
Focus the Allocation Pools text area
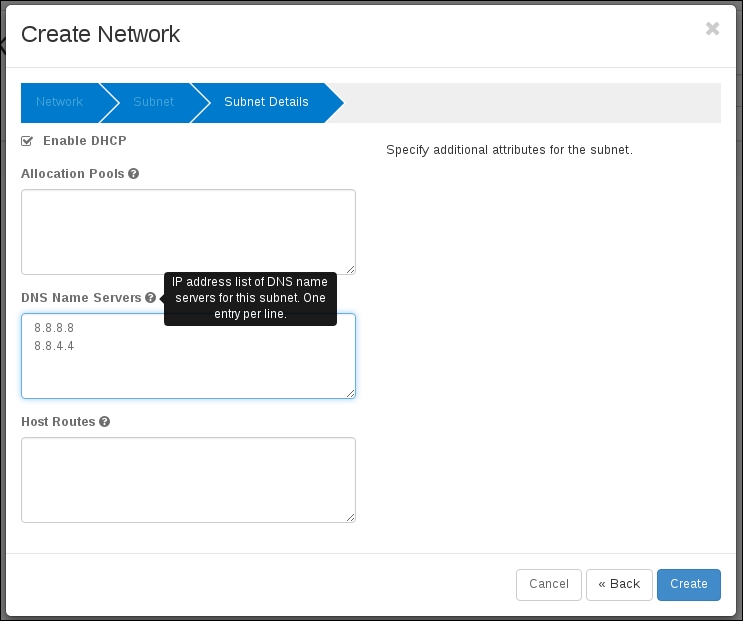tap(188, 231)
